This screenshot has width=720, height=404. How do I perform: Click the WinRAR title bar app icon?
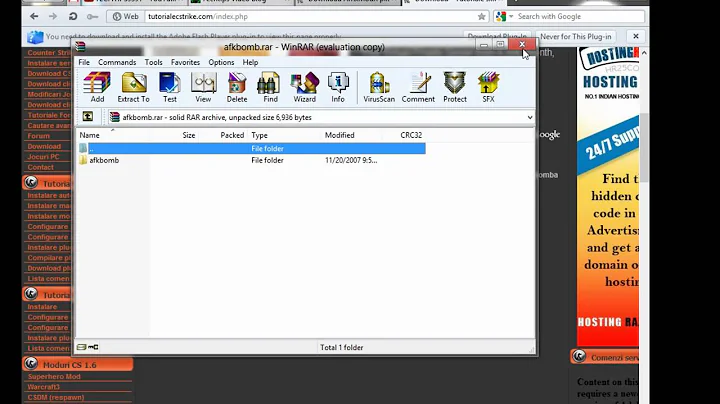80,46
